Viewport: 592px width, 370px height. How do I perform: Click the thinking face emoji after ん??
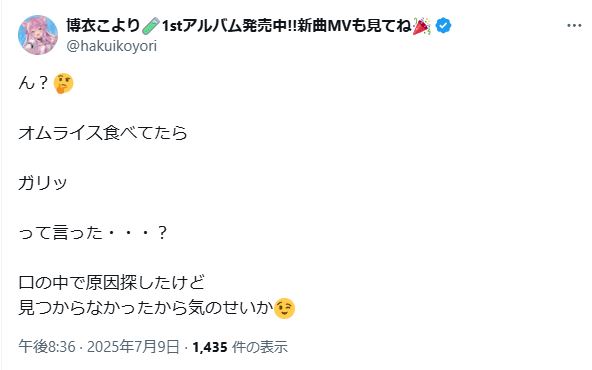click(63, 83)
